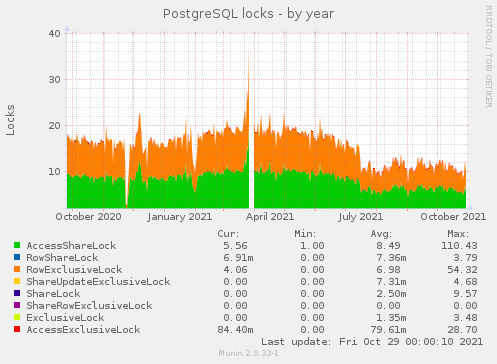Click the dark blue ShareLock color swatch

[17, 293]
